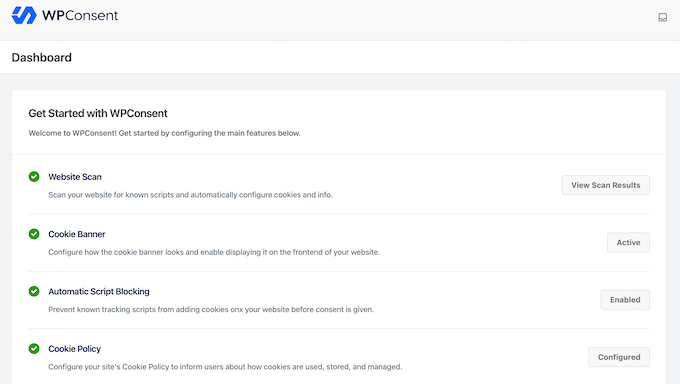The height and width of the screenshot is (384, 680).
Task: Click the Automatic Script Blocking title
Action: coord(99,291)
